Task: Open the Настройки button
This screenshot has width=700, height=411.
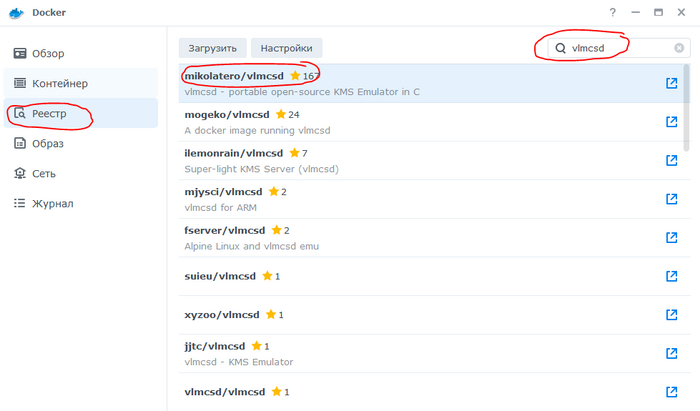Action: pyautogui.click(x=286, y=48)
